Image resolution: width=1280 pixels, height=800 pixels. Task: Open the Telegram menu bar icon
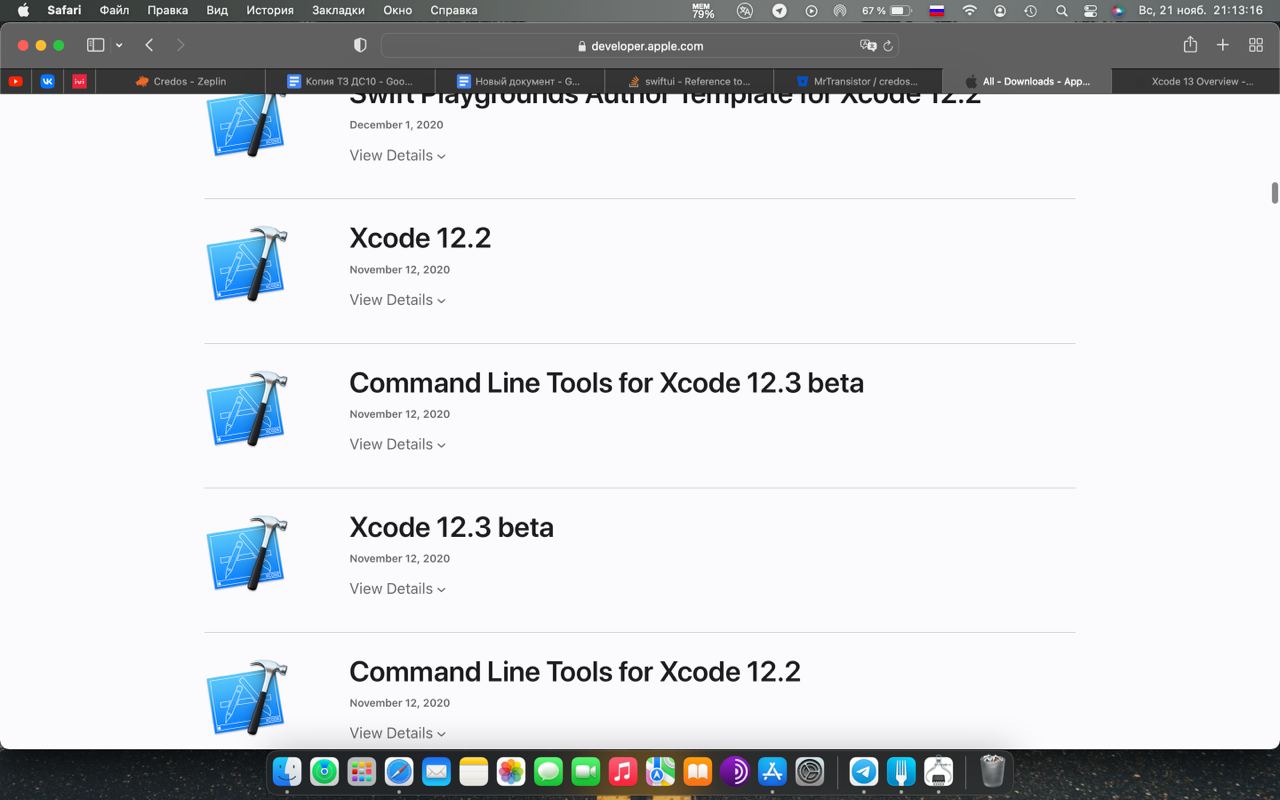coord(779,11)
